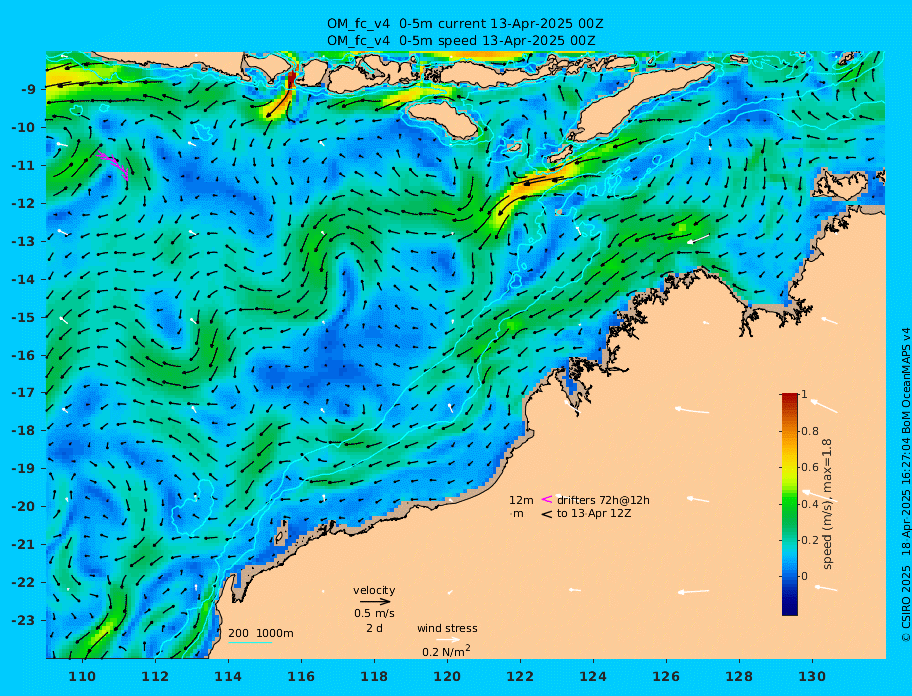Click the 'wind stress' legend label
The width and height of the screenshot is (912, 696).
(x=447, y=628)
